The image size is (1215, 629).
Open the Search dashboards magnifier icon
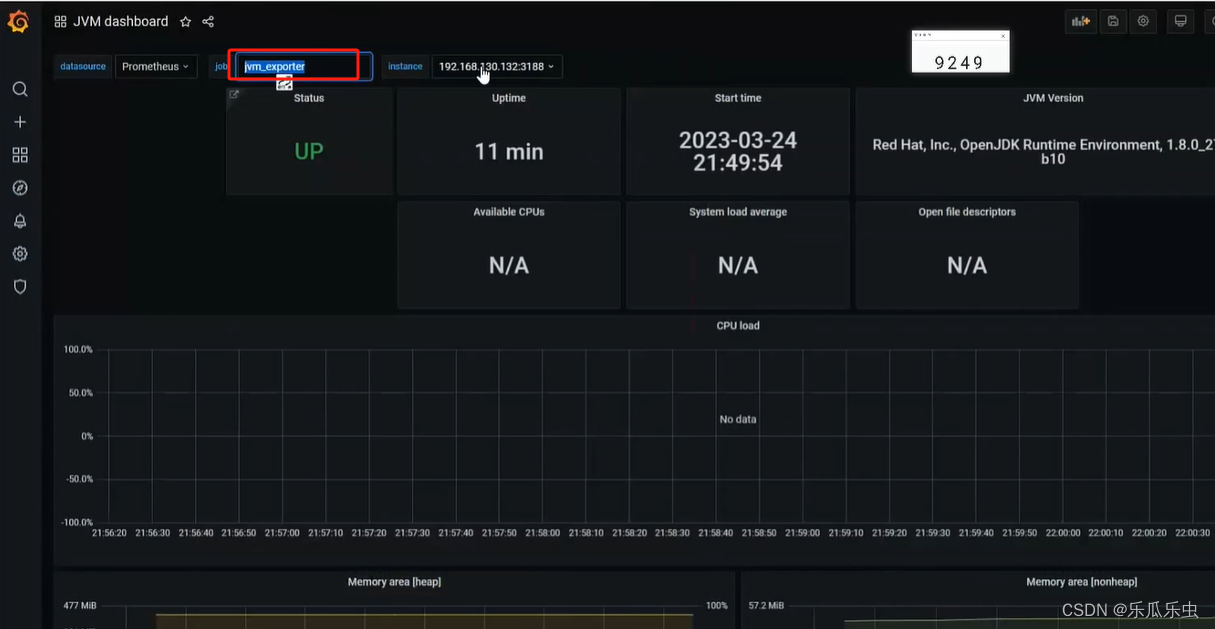pos(20,89)
